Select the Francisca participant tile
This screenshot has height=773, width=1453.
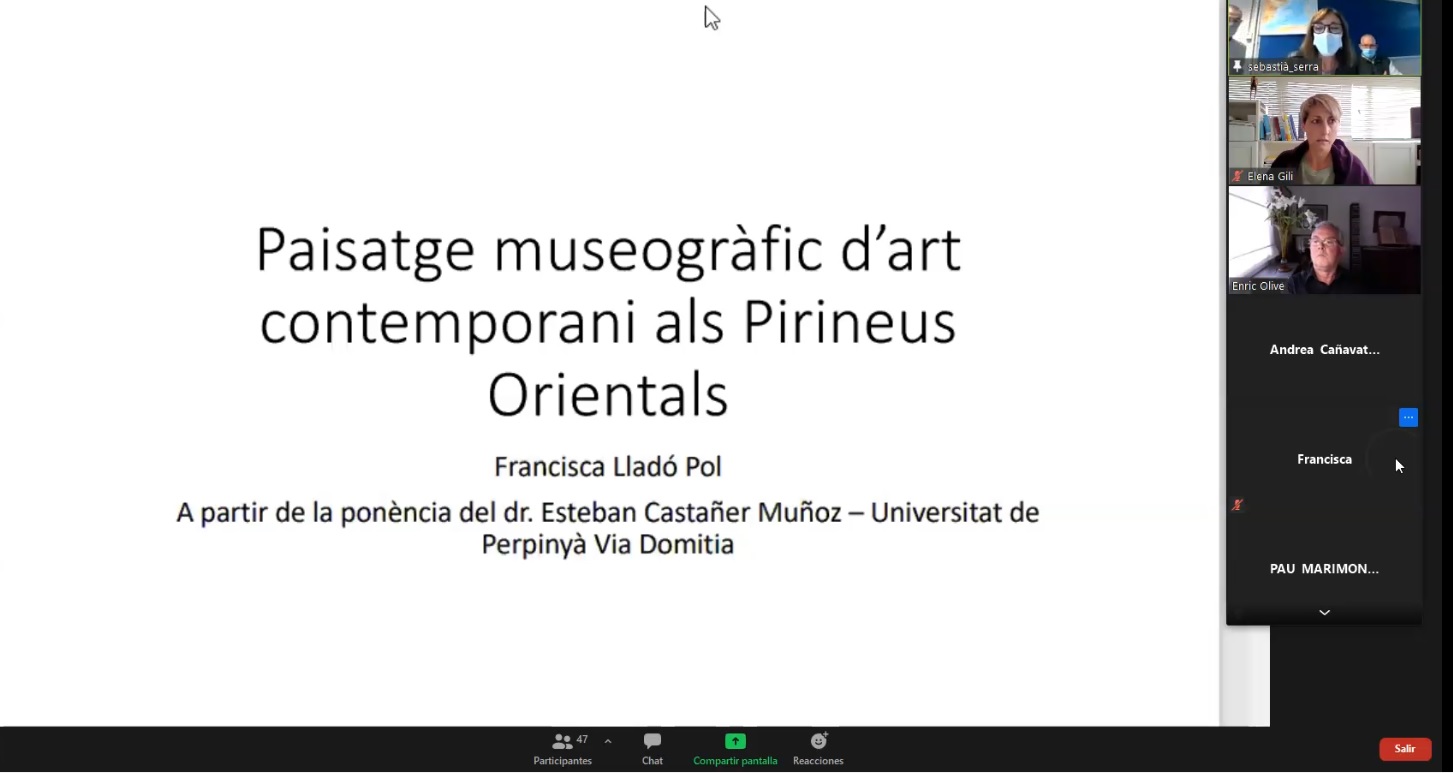pyautogui.click(x=1324, y=459)
